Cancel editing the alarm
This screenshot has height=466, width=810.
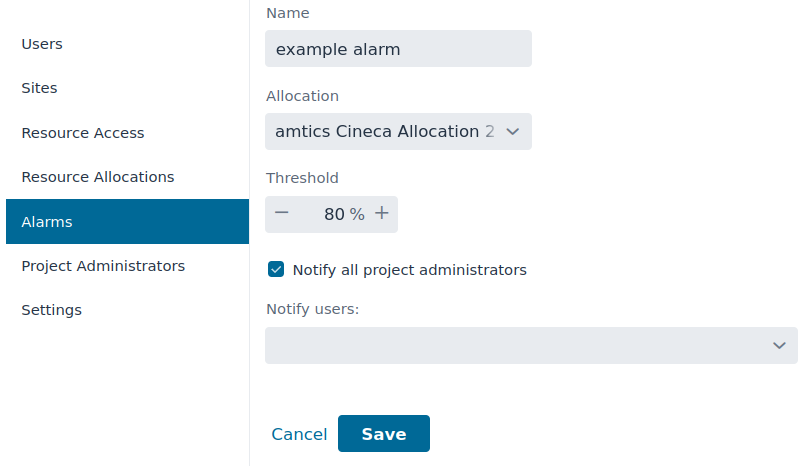(x=299, y=434)
